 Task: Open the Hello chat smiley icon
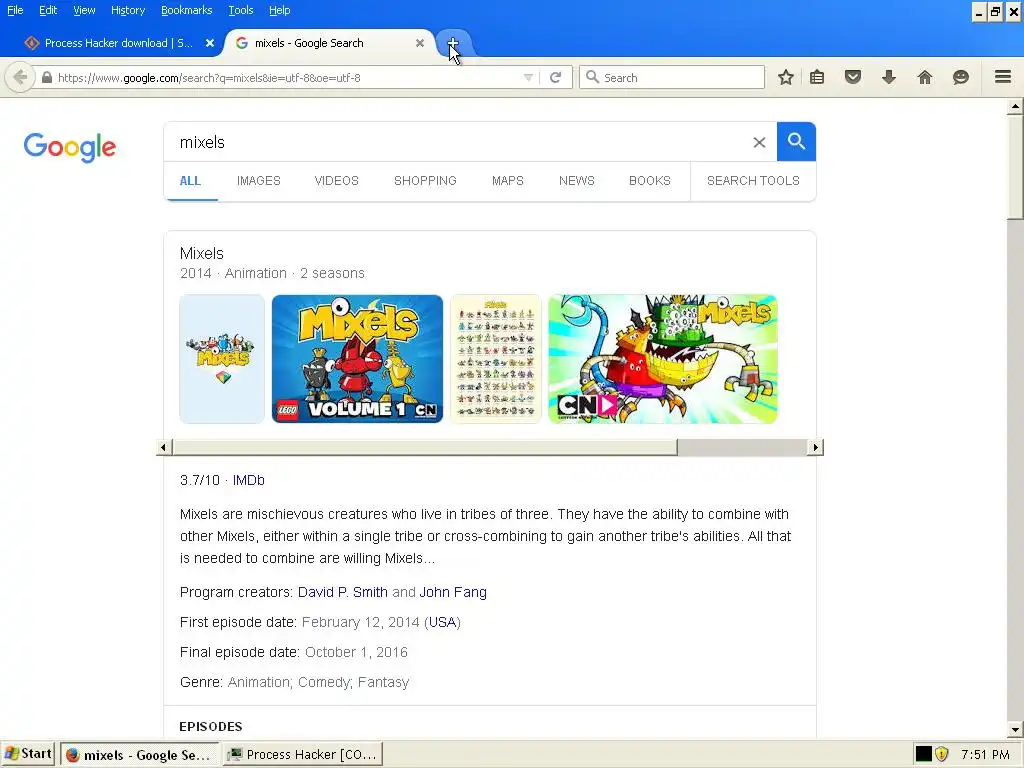click(961, 78)
